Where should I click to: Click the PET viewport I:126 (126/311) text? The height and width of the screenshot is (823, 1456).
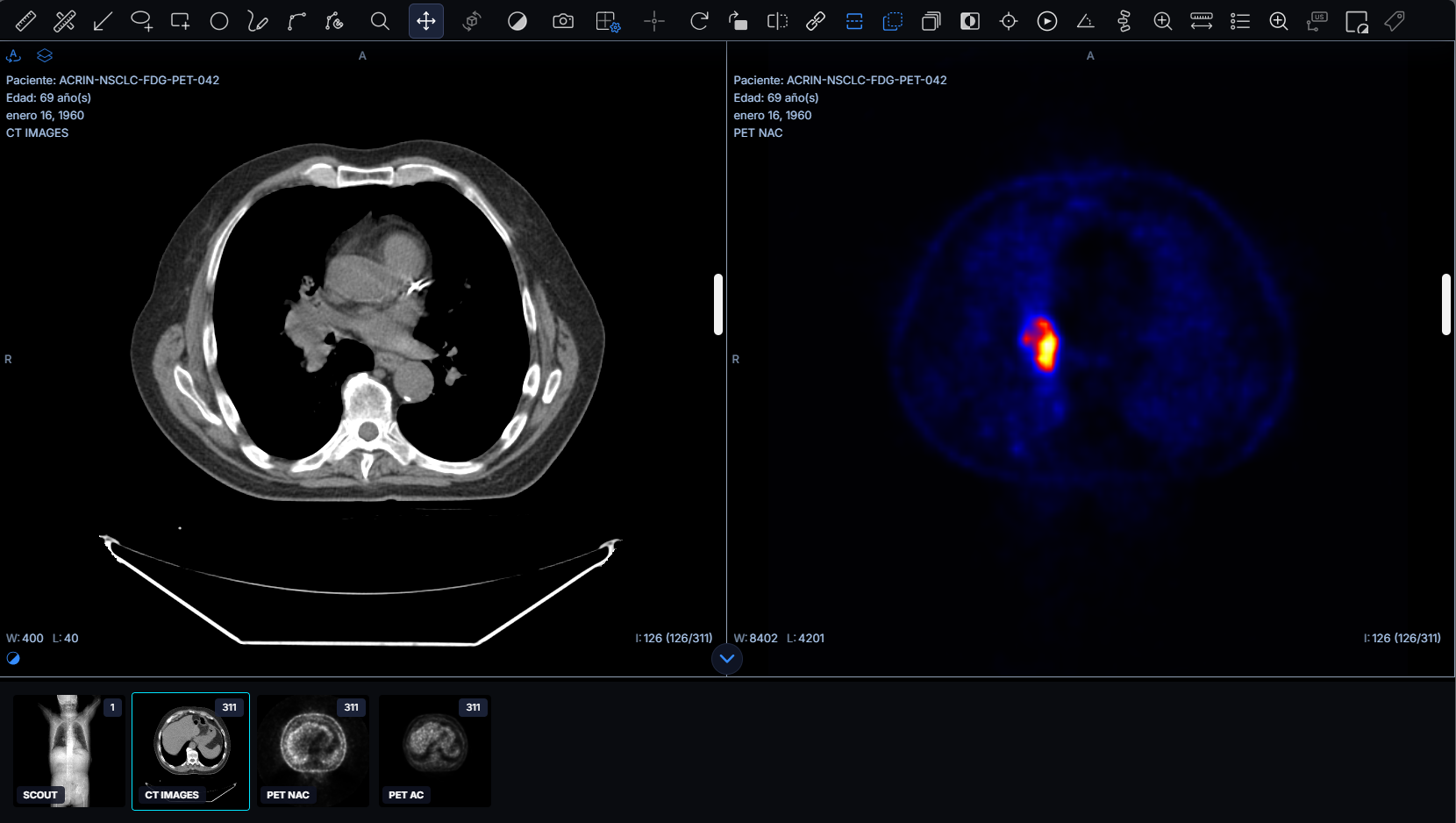1402,638
